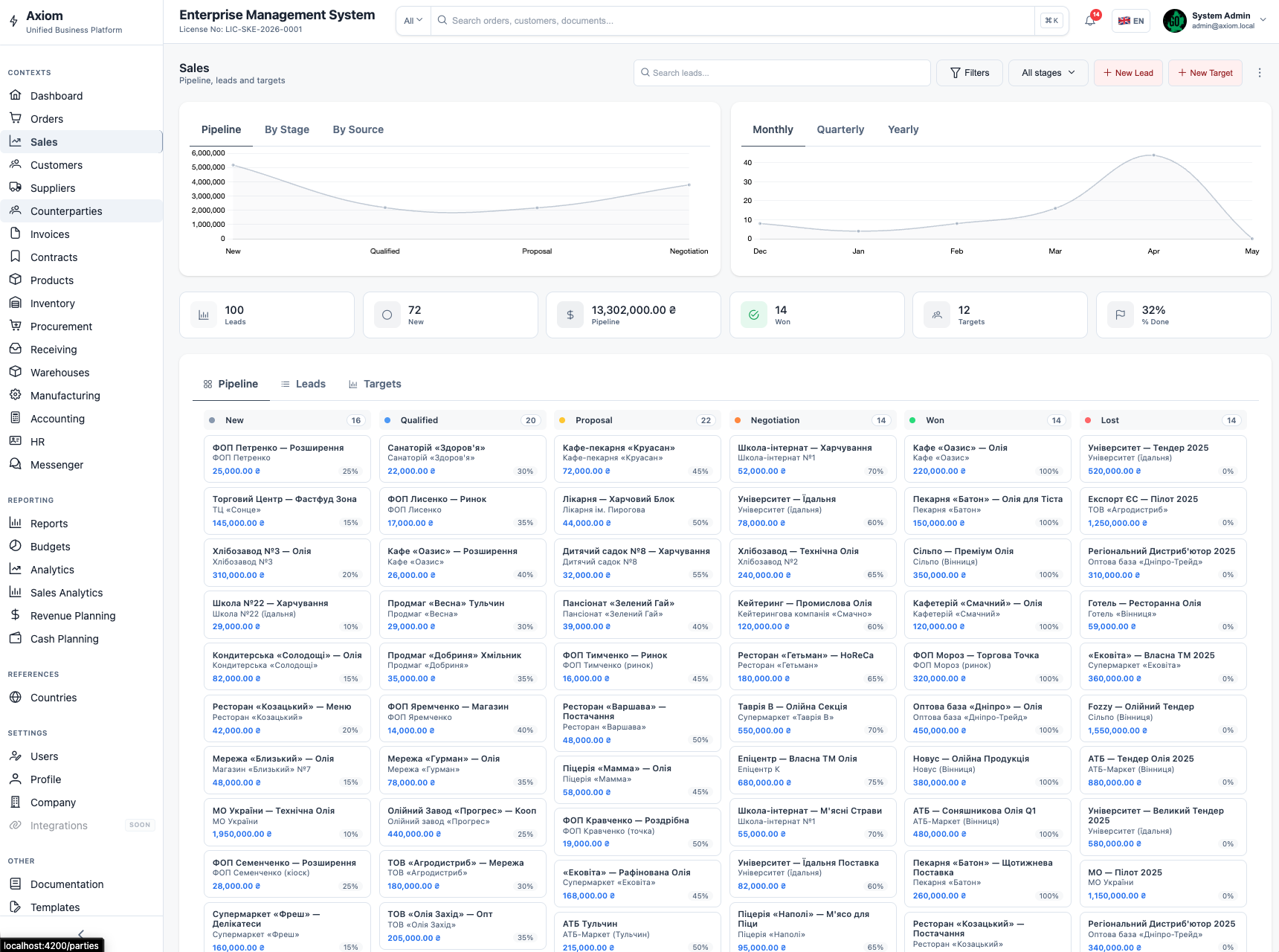The height and width of the screenshot is (952, 1279).
Task: Click the Axiom lightning logo icon
Action: point(13,22)
